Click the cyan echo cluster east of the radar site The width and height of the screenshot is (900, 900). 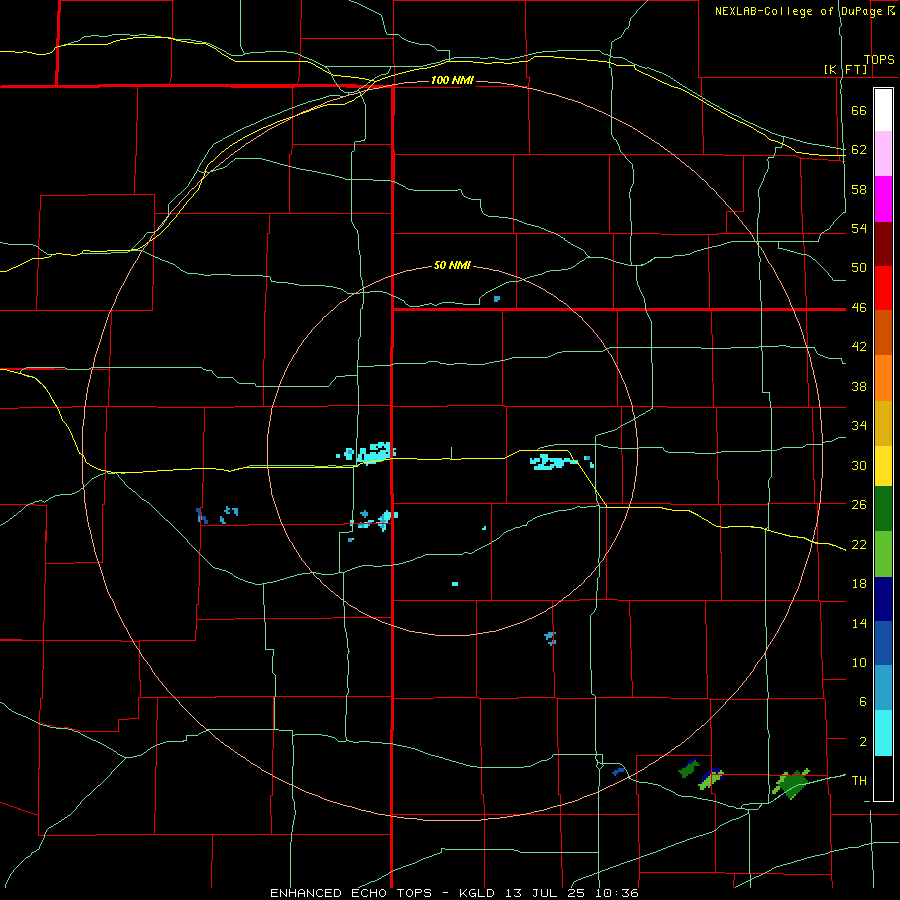tap(553, 461)
